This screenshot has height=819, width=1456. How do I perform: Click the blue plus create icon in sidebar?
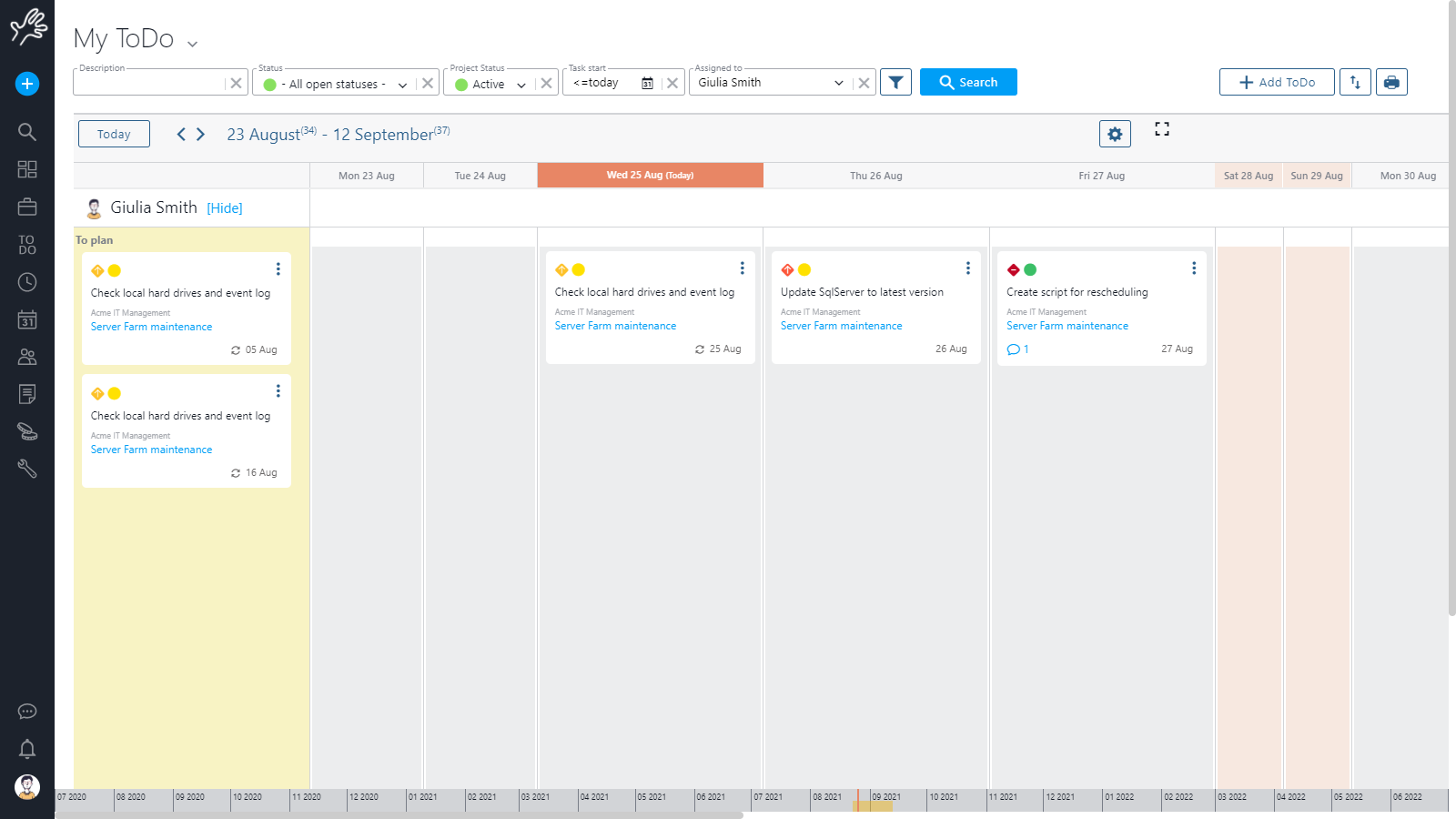[x=27, y=84]
